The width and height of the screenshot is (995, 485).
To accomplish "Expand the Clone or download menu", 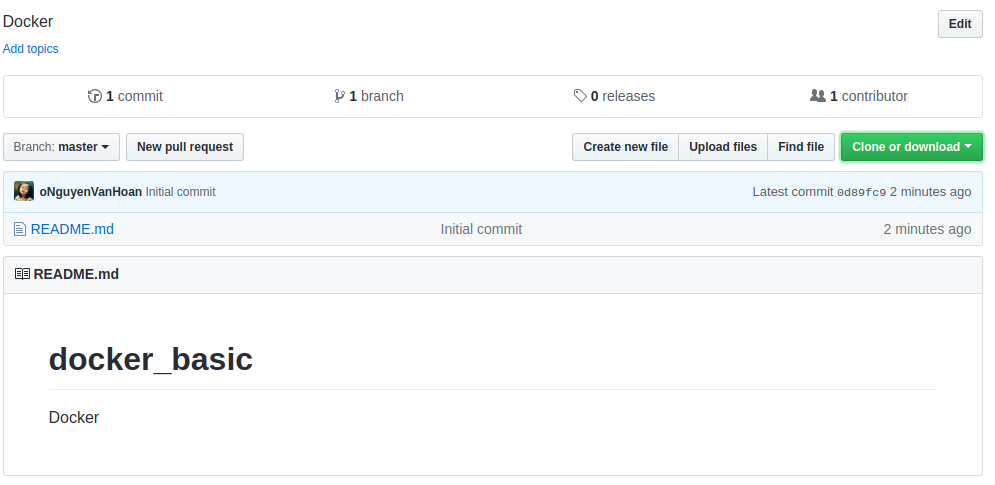I will 911,147.
